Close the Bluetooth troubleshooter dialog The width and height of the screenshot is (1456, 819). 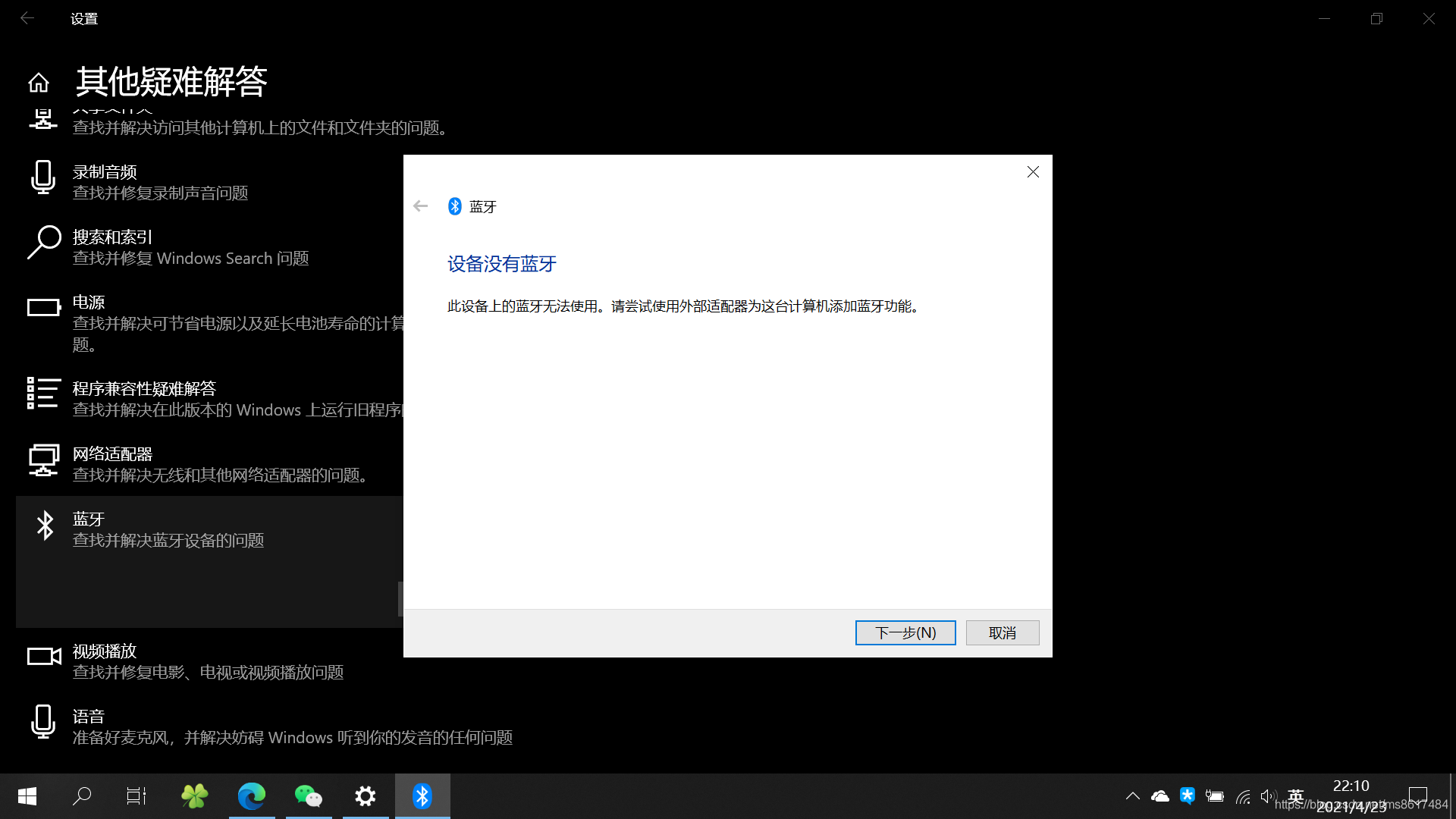(1033, 172)
